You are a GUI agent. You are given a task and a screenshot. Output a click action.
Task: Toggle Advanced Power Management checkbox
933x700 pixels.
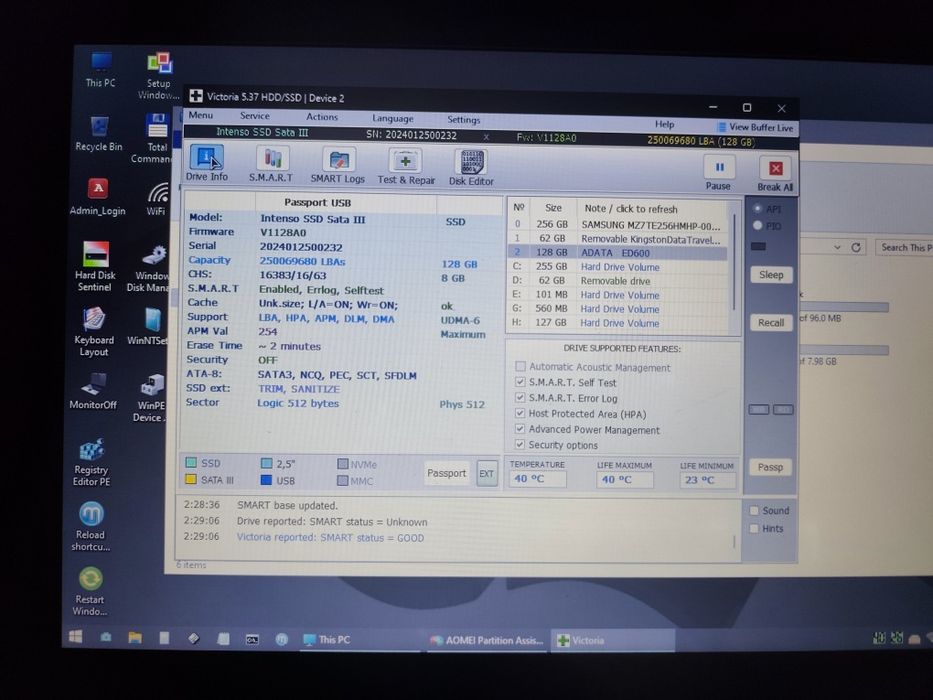(x=520, y=428)
